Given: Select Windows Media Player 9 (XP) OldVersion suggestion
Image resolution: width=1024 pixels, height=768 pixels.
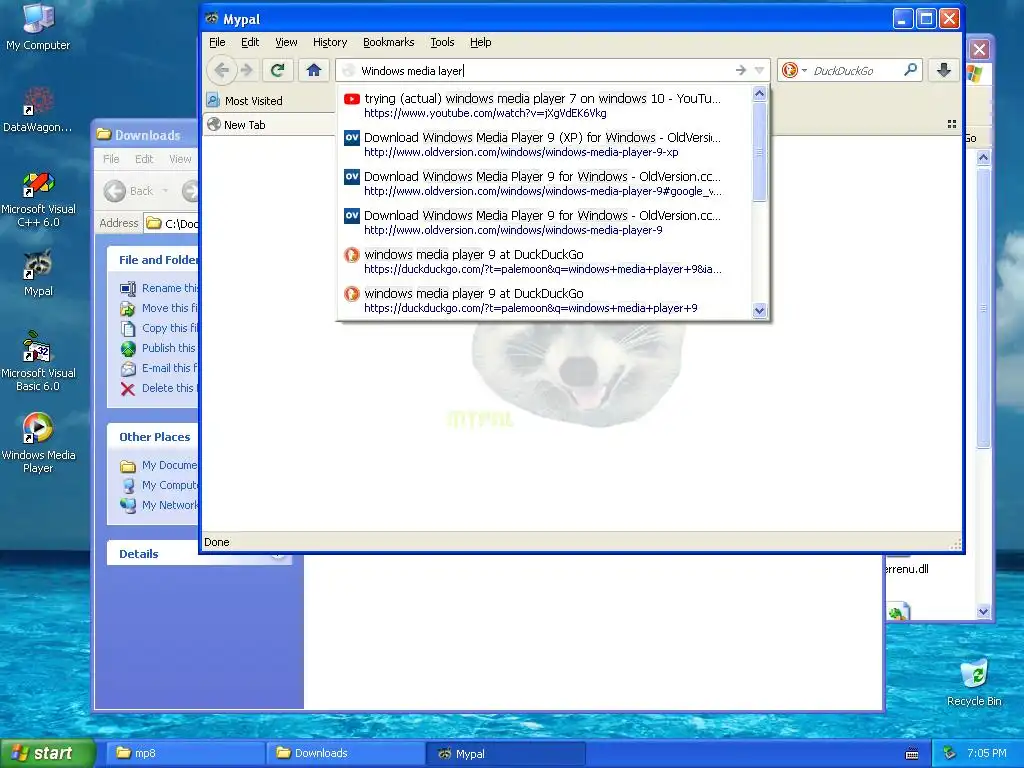Looking at the screenshot, I should (x=545, y=144).
